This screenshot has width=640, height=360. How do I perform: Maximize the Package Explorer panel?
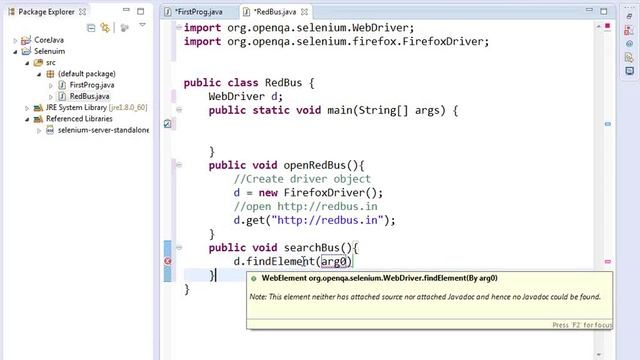140,11
